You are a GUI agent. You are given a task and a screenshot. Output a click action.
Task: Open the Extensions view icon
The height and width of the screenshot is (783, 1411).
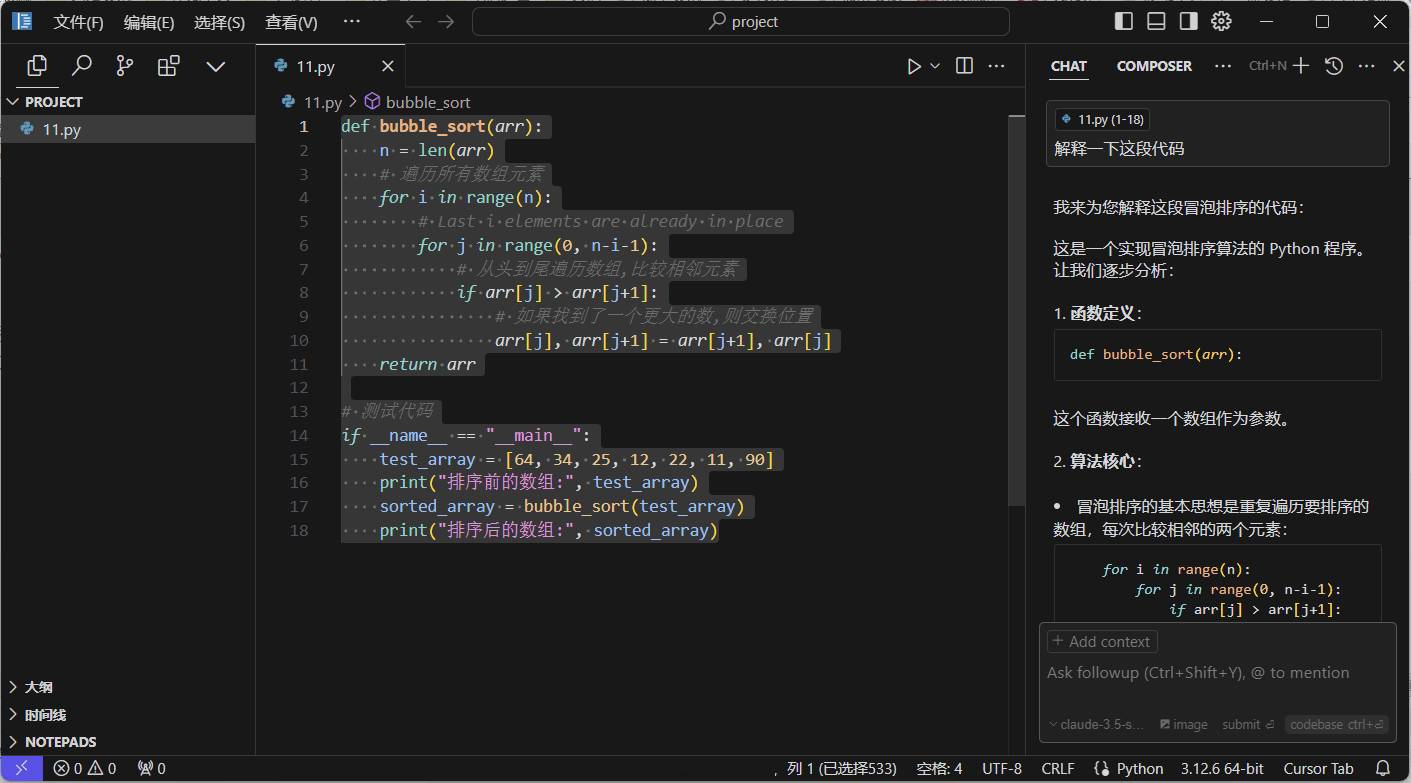[169, 66]
